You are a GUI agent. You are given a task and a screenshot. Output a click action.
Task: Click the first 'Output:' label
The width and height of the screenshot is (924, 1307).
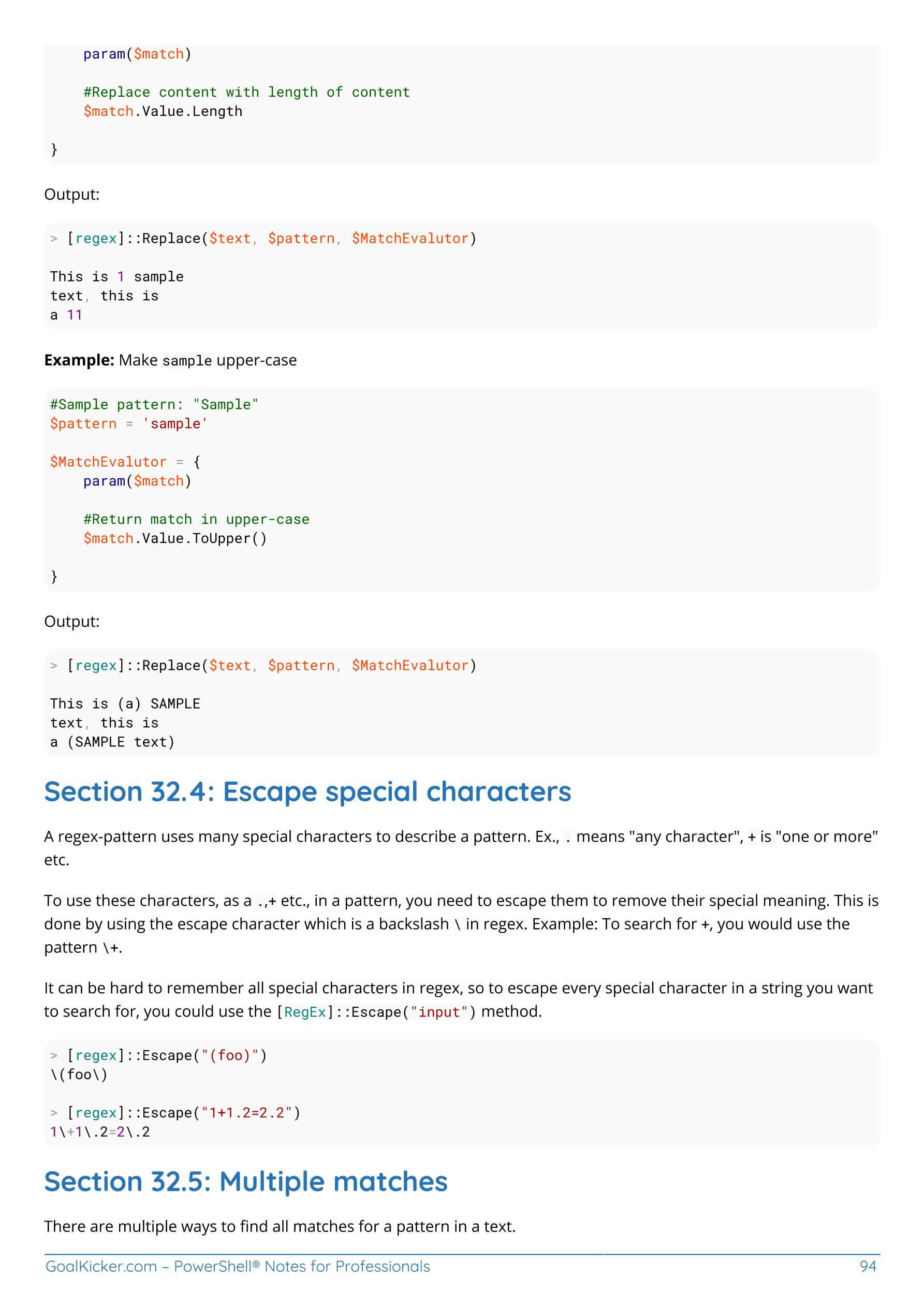(x=72, y=195)
